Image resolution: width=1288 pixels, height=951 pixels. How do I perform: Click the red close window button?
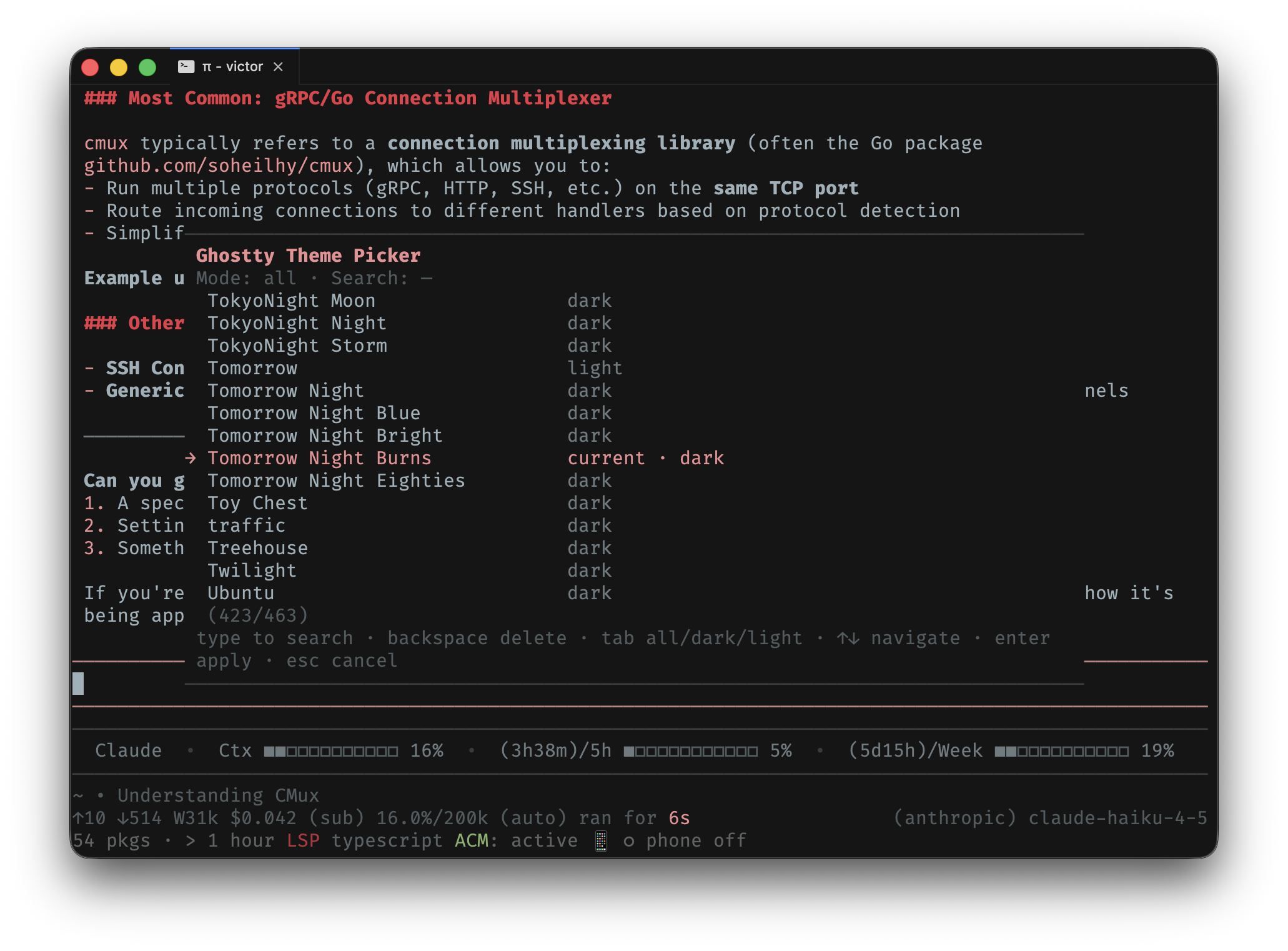(91, 67)
